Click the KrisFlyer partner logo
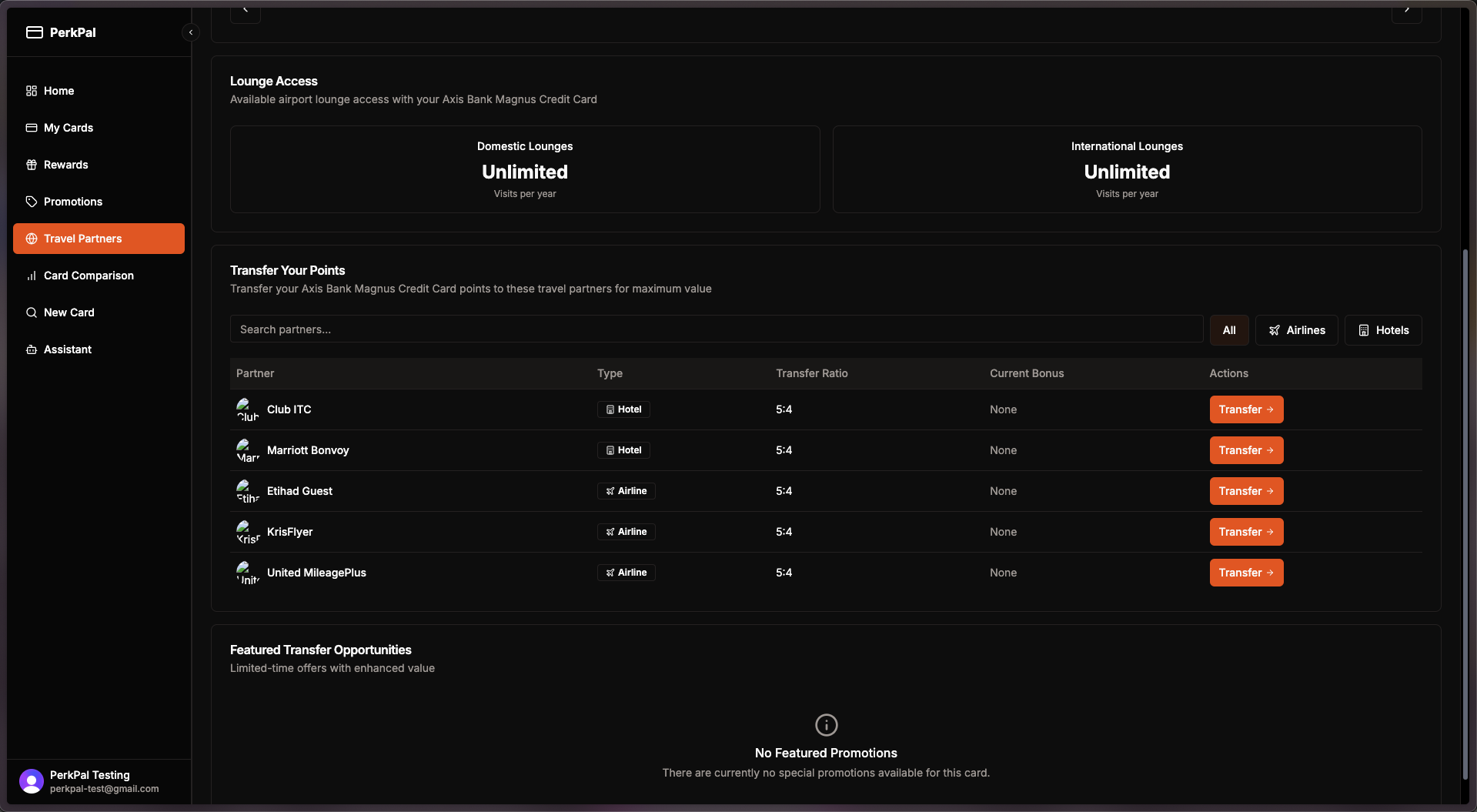Screen dimensions: 1477x812 tap(248, 532)
